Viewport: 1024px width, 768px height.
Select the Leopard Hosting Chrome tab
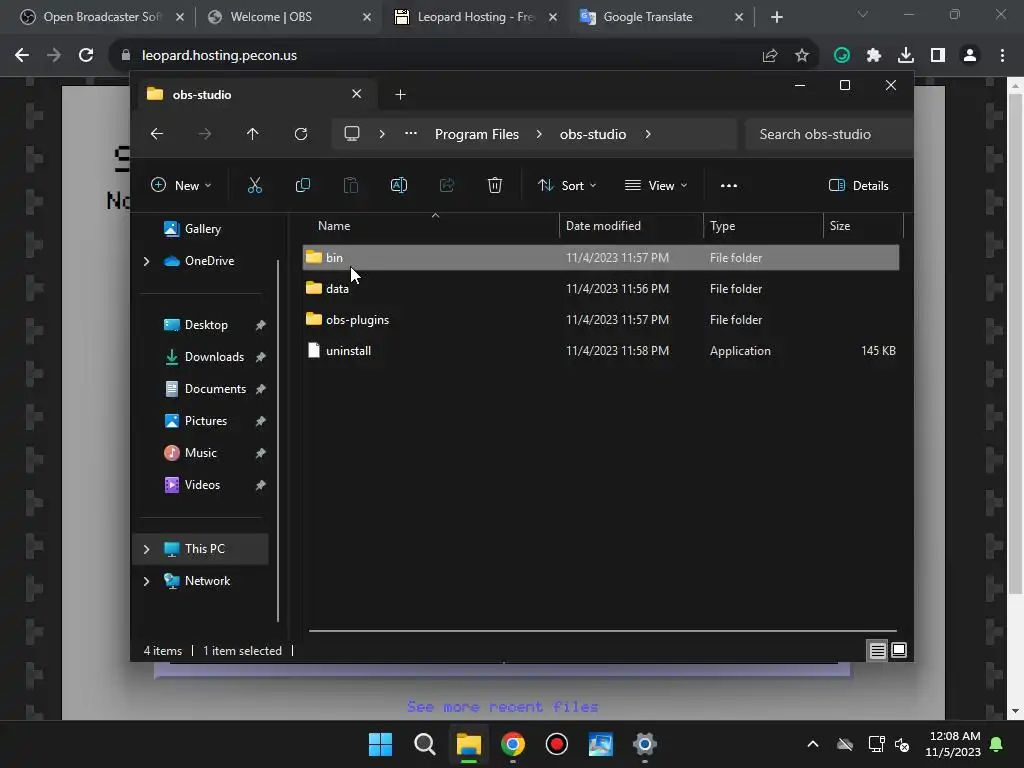(475, 17)
